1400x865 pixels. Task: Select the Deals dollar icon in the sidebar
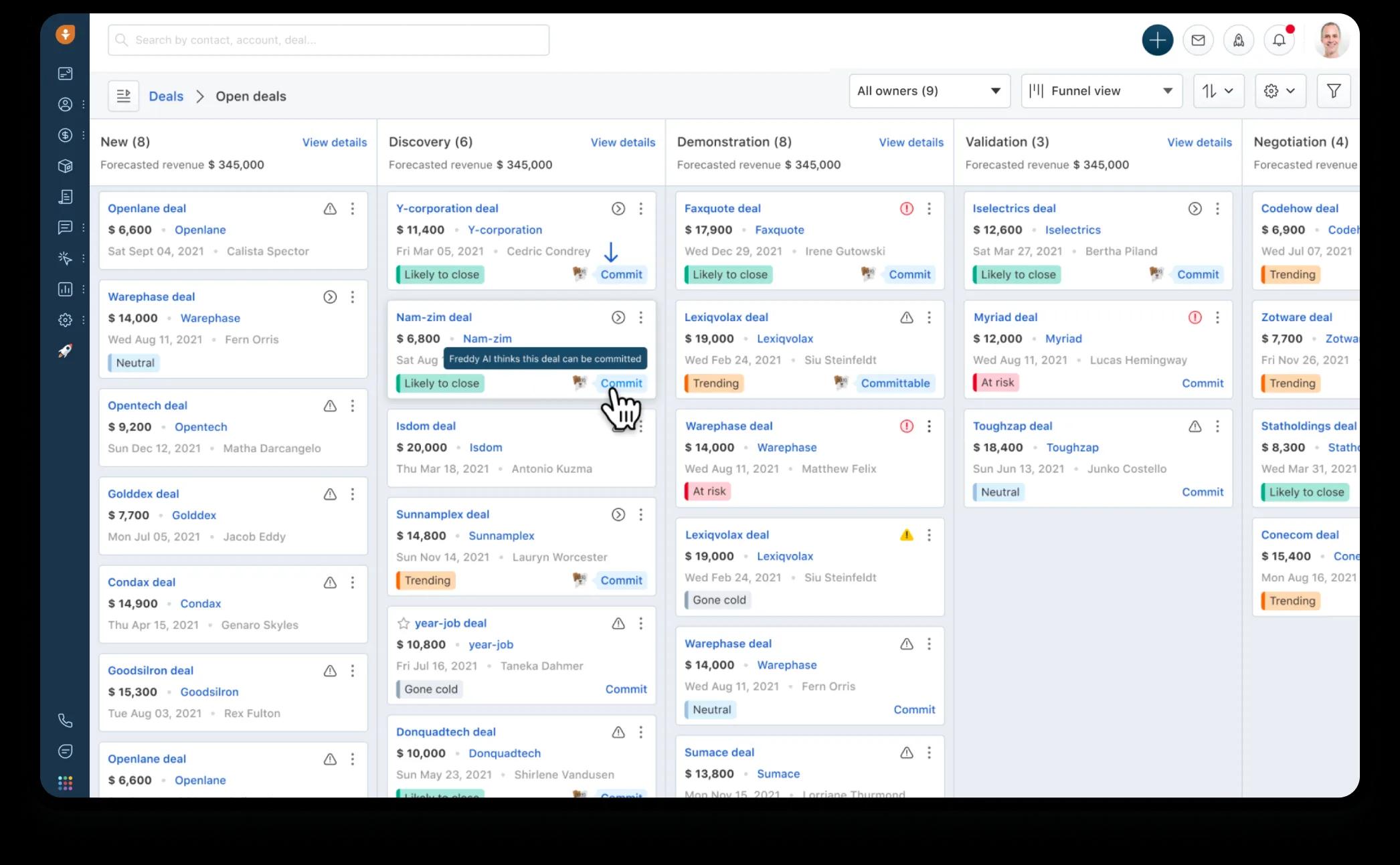pos(65,134)
